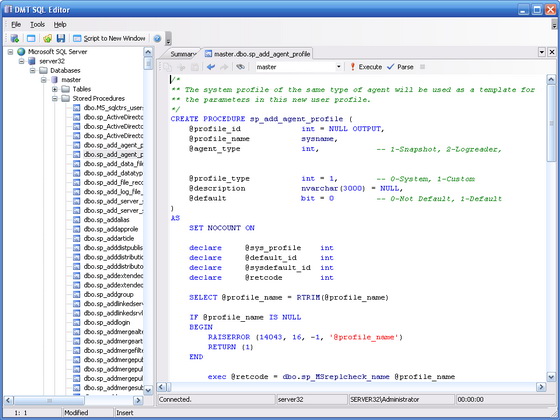Select dbo.sp_addapprole procedure

tap(111, 229)
